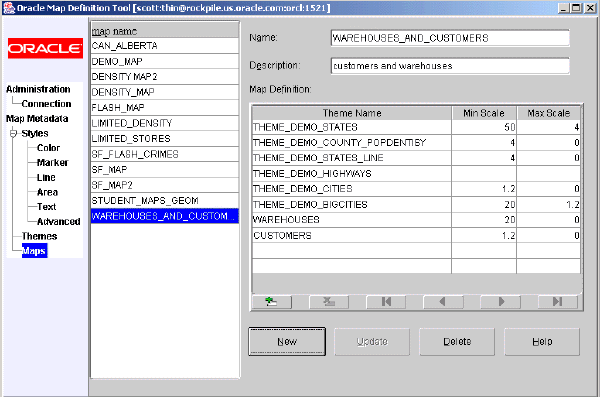
Task: Select SF_MAP in map list
Action: (165, 170)
